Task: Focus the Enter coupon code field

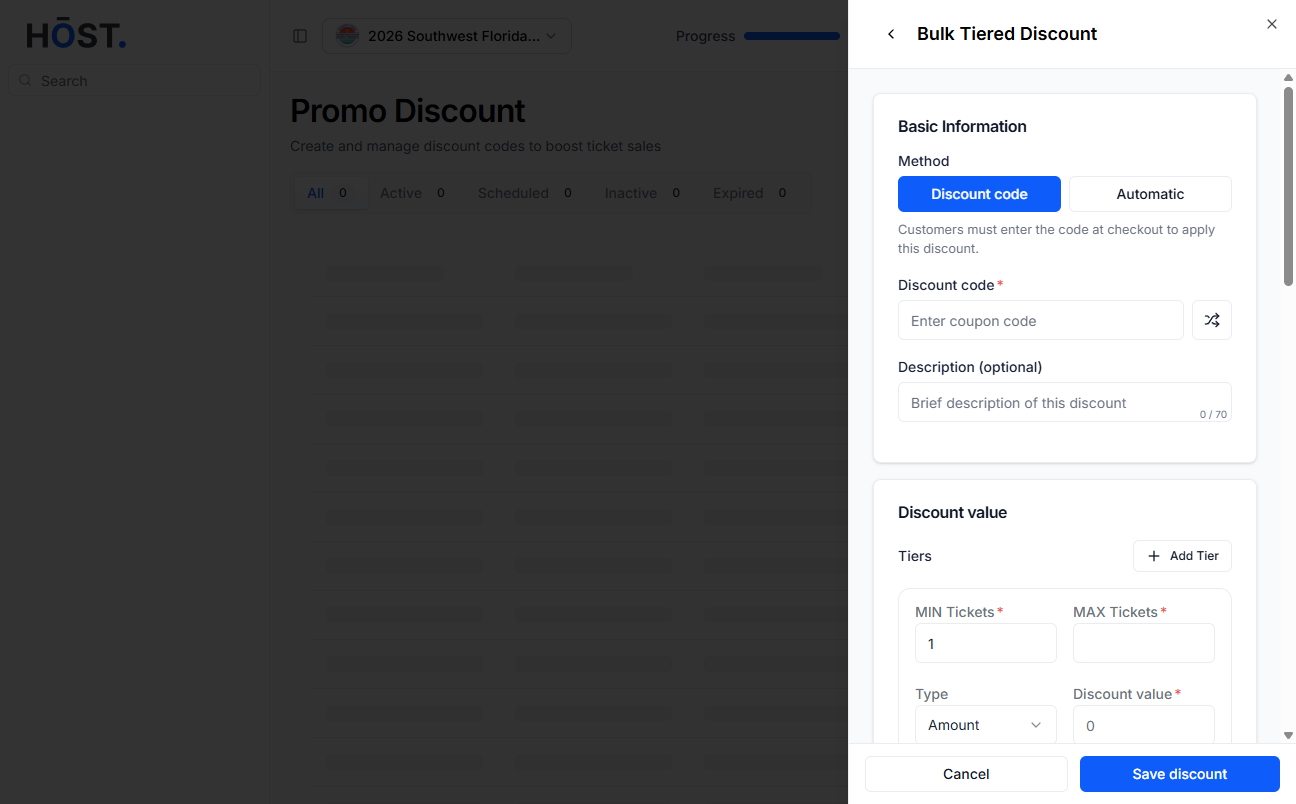Action: [x=1041, y=320]
